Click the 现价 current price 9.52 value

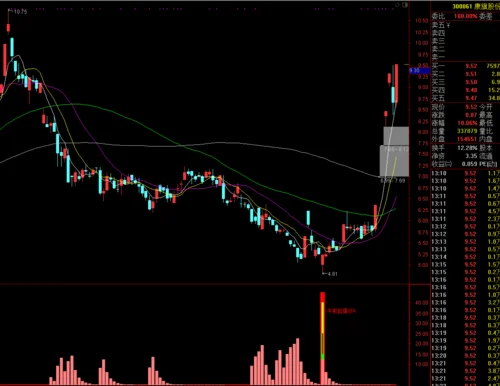click(x=471, y=107)
